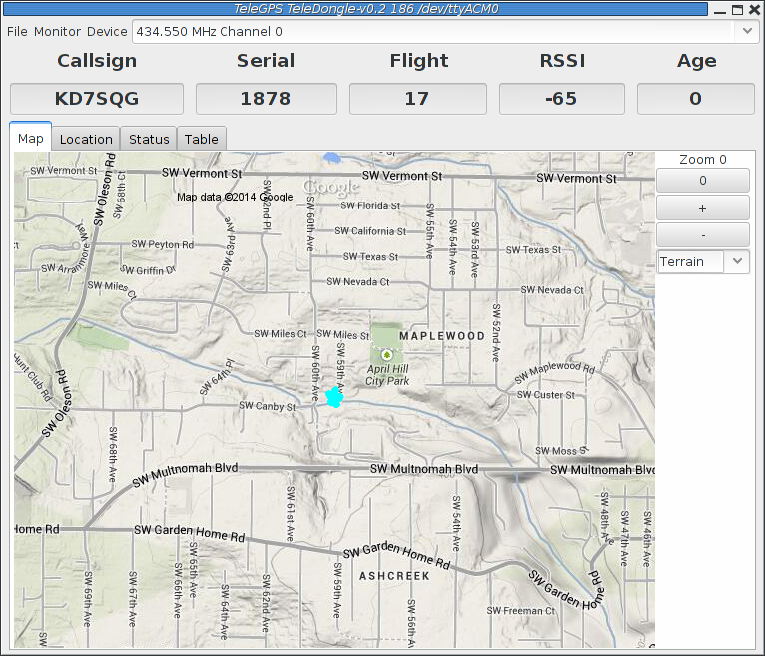This screenshot has height=656, width=765.
Task: Switch to the Location tab
Action: [86, 139]
